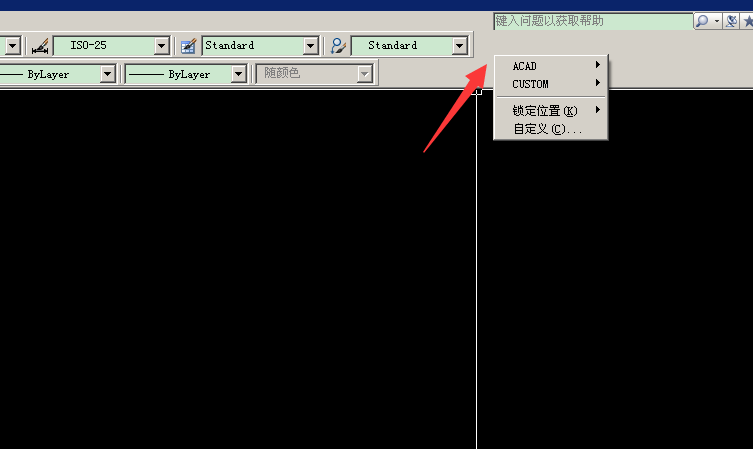Click the dropdown arrow left of dimension style icon
This screenshot has height=449, width=753.
click(x=13, y=46)
